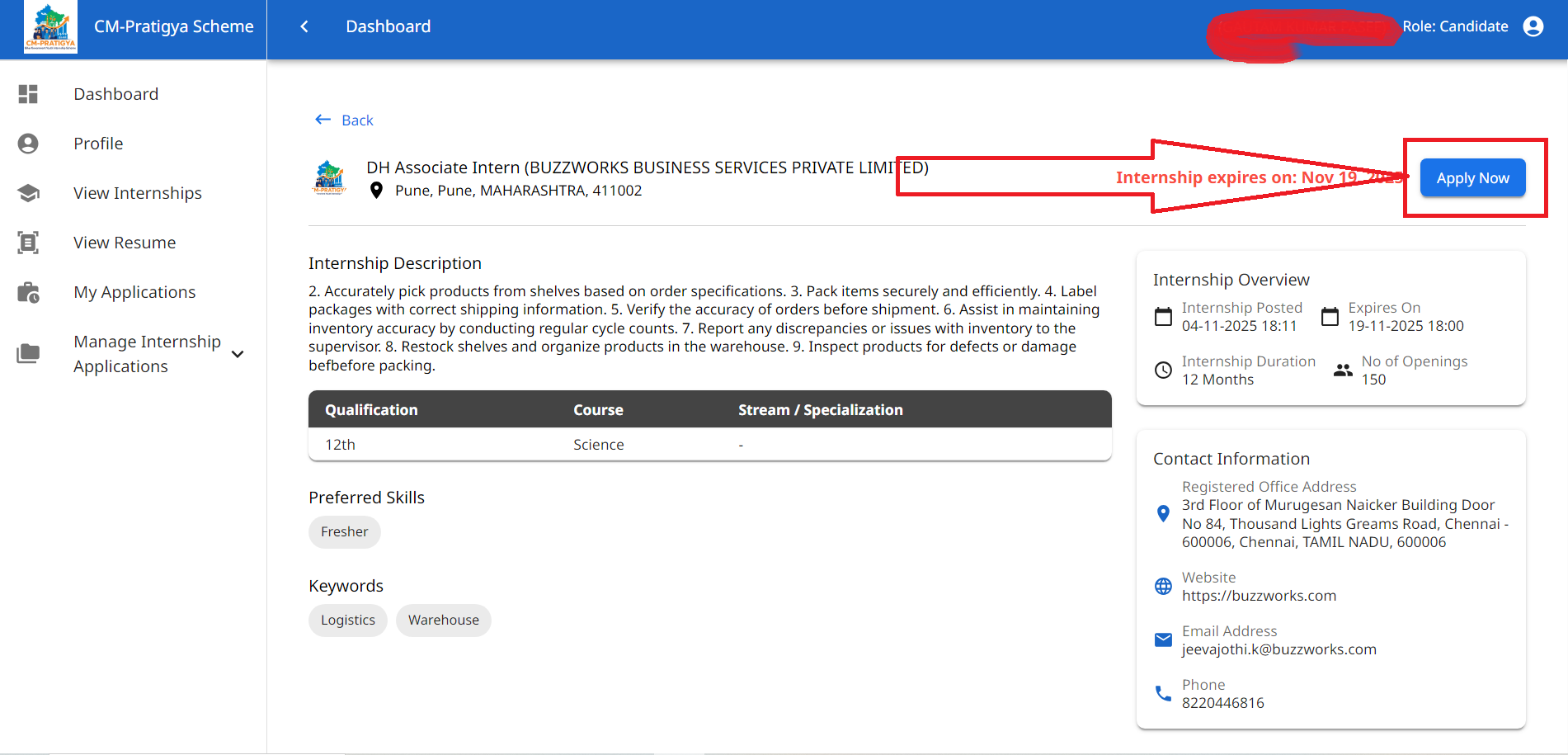The image size is (1568, 755).
Task: Select the Logistics keyword chip
Action: pos(347,621)
